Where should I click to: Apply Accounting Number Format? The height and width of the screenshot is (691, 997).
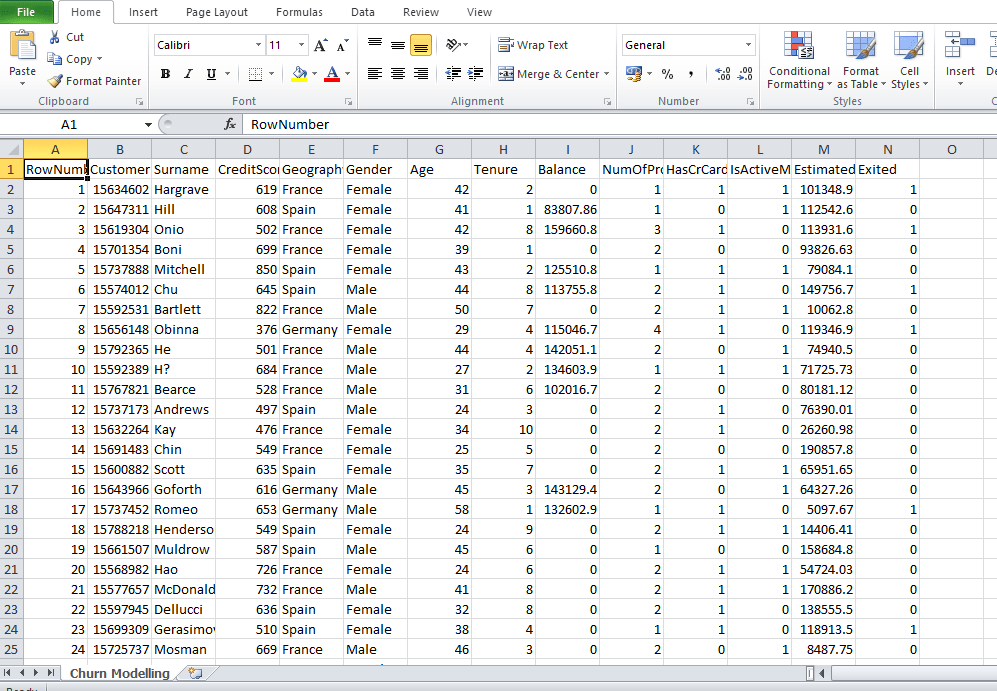click(x=633, y=74)
